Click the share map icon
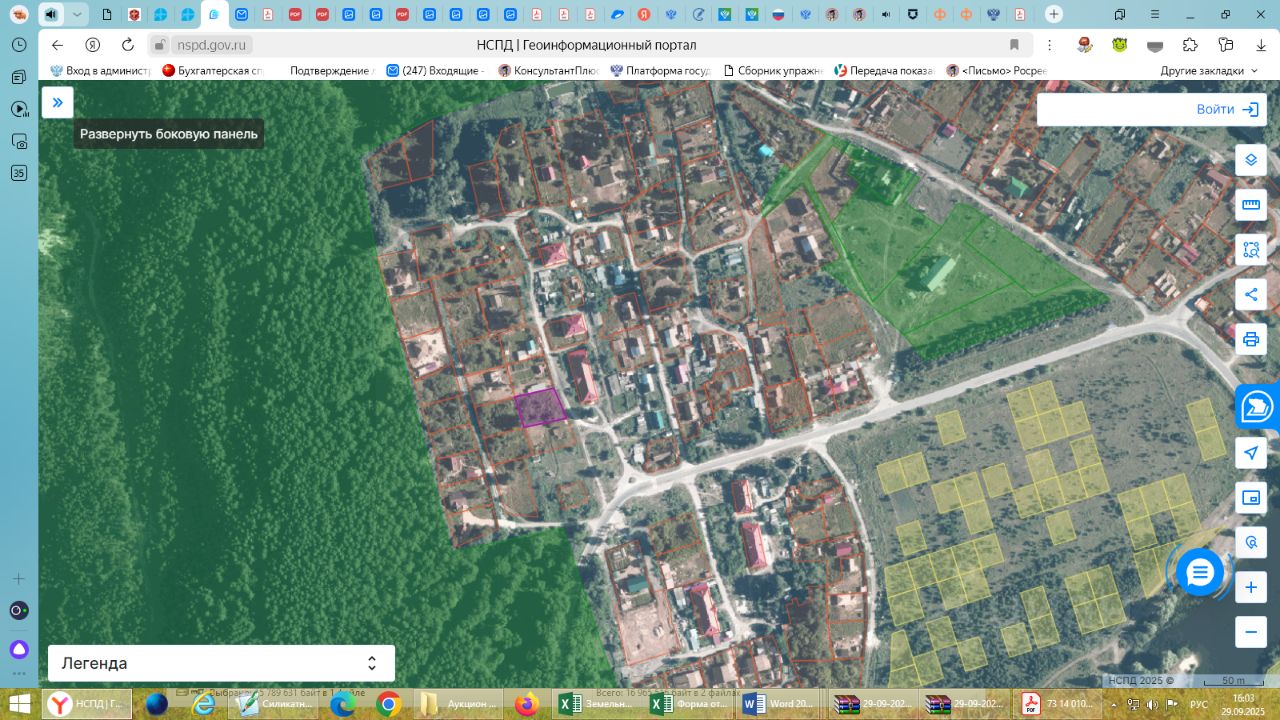The image size is (1280, 720). tap(1250, 294)
